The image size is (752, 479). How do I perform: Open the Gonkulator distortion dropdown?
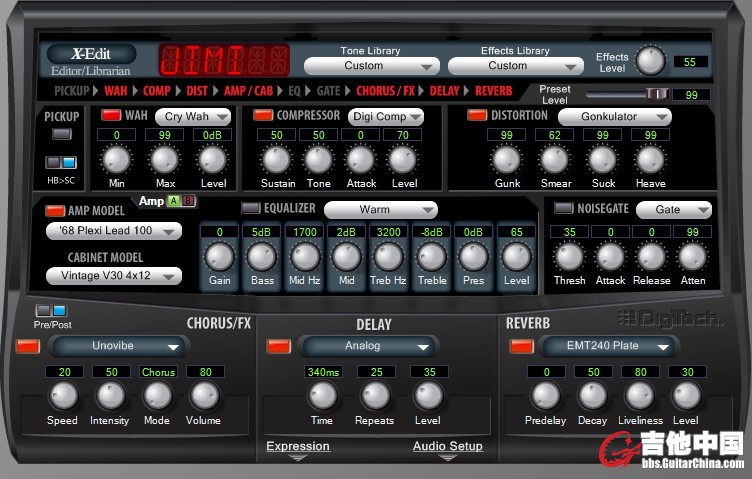[615, 117]
